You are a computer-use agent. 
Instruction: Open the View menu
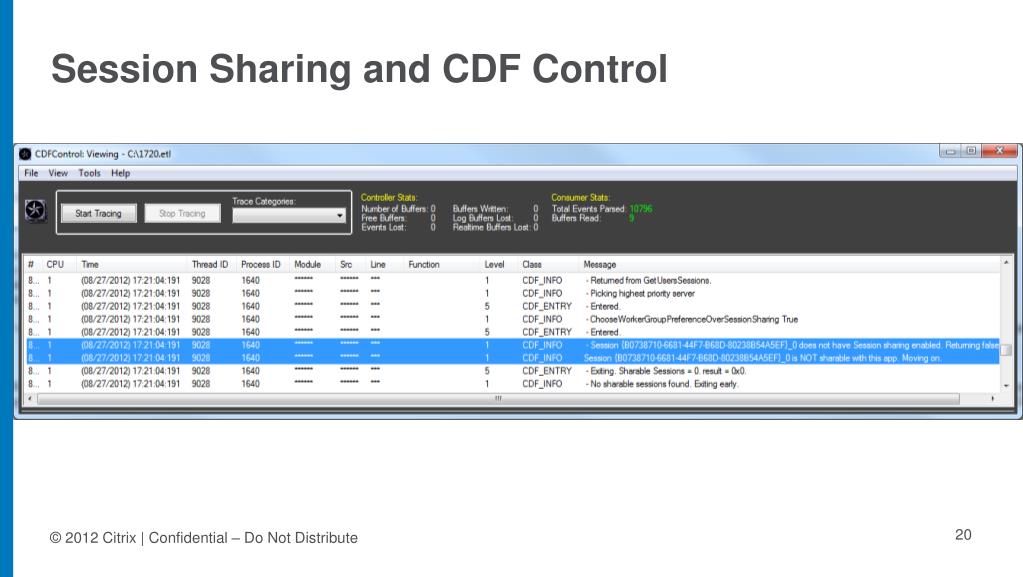(58, 173)
